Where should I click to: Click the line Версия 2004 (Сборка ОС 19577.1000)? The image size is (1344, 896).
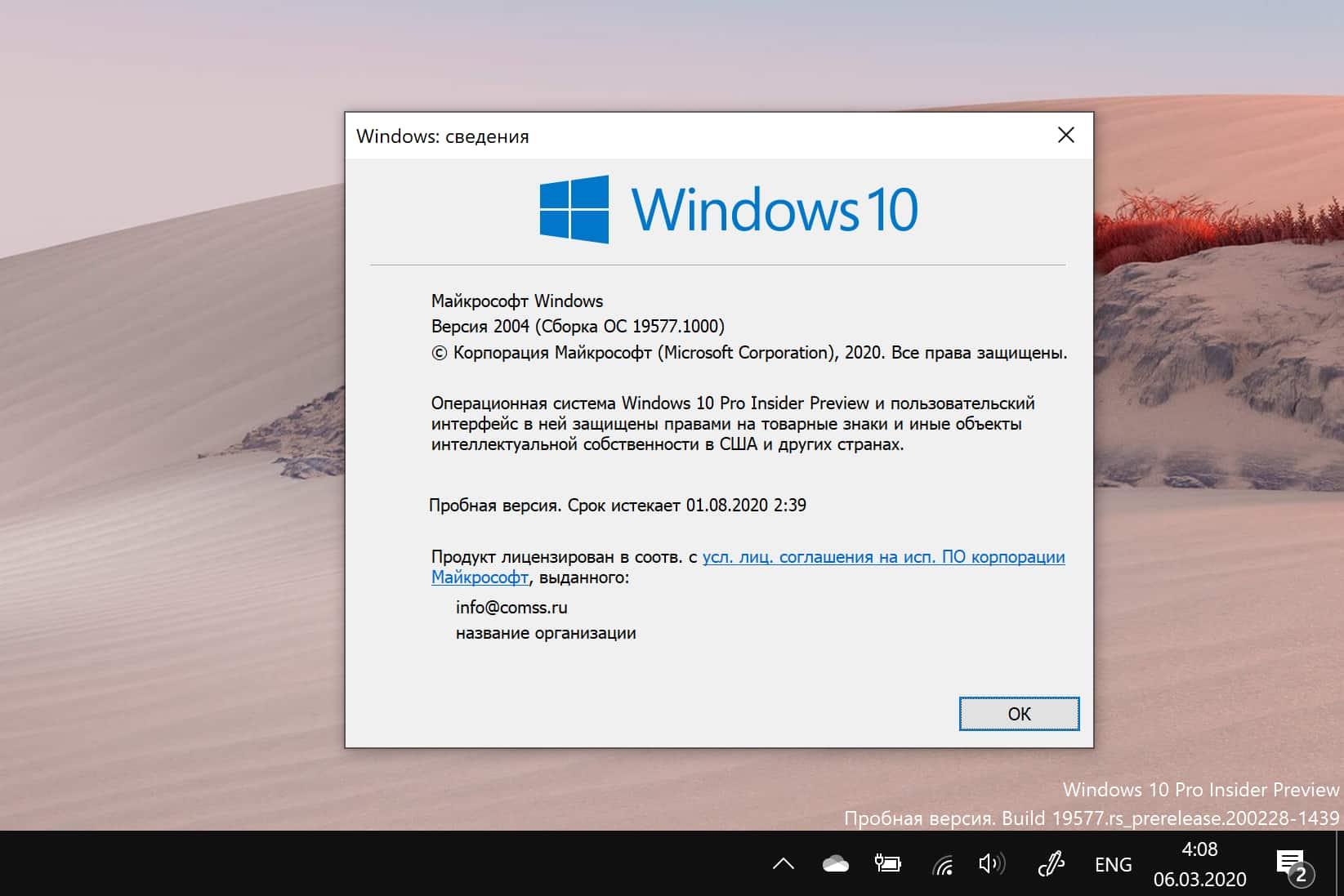[578, 327]
